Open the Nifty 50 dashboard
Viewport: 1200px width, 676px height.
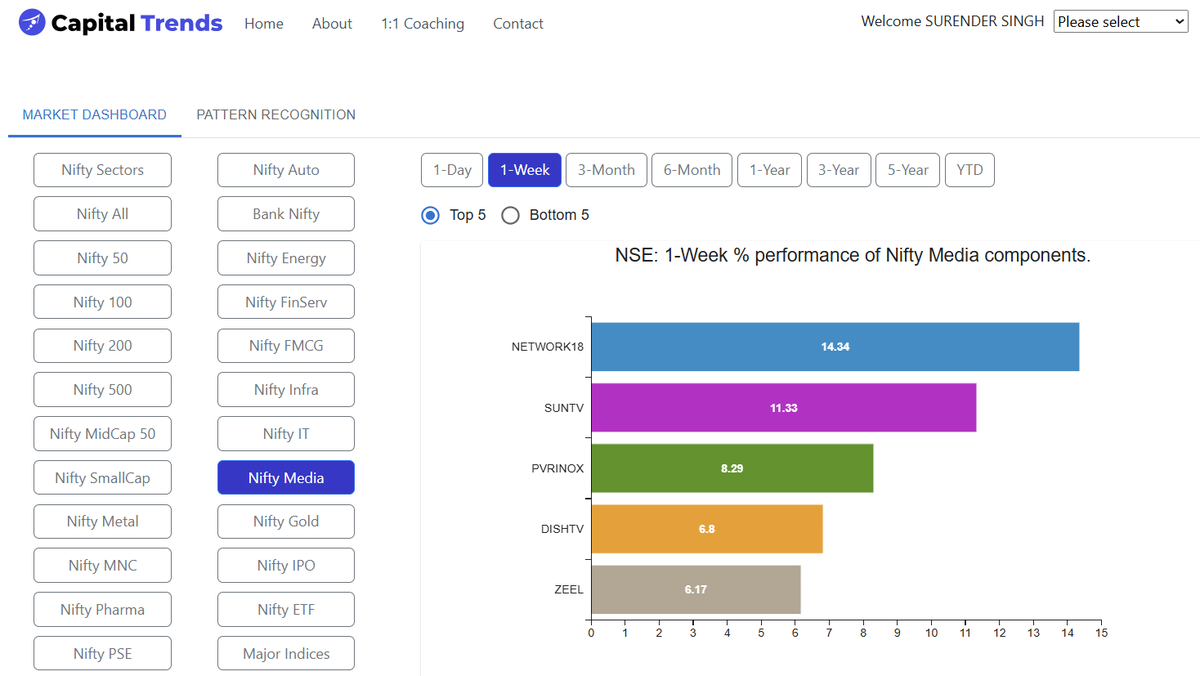tap(102, 257)
